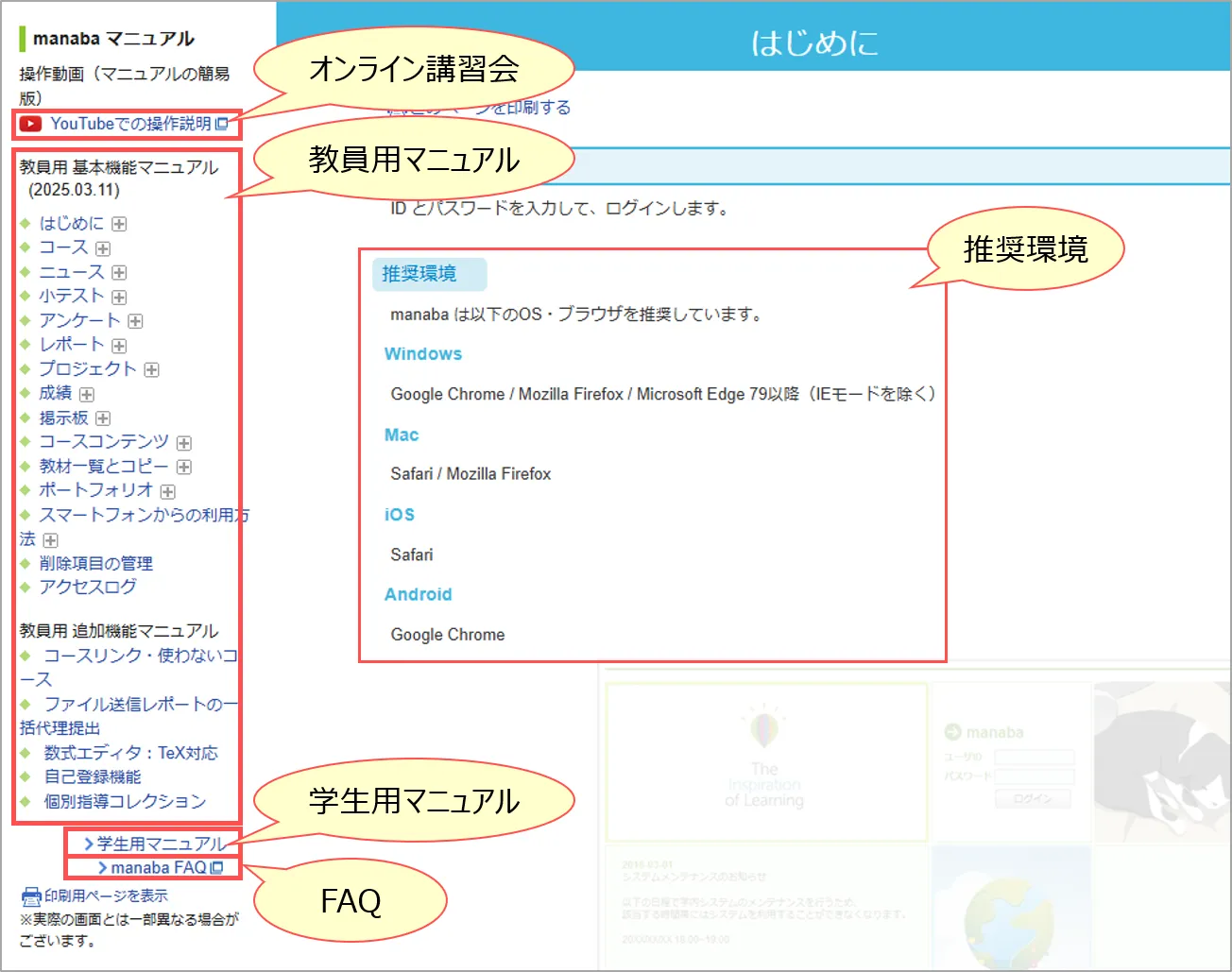Open the 数式エディタ：TeX対応 link

[130, 753]
